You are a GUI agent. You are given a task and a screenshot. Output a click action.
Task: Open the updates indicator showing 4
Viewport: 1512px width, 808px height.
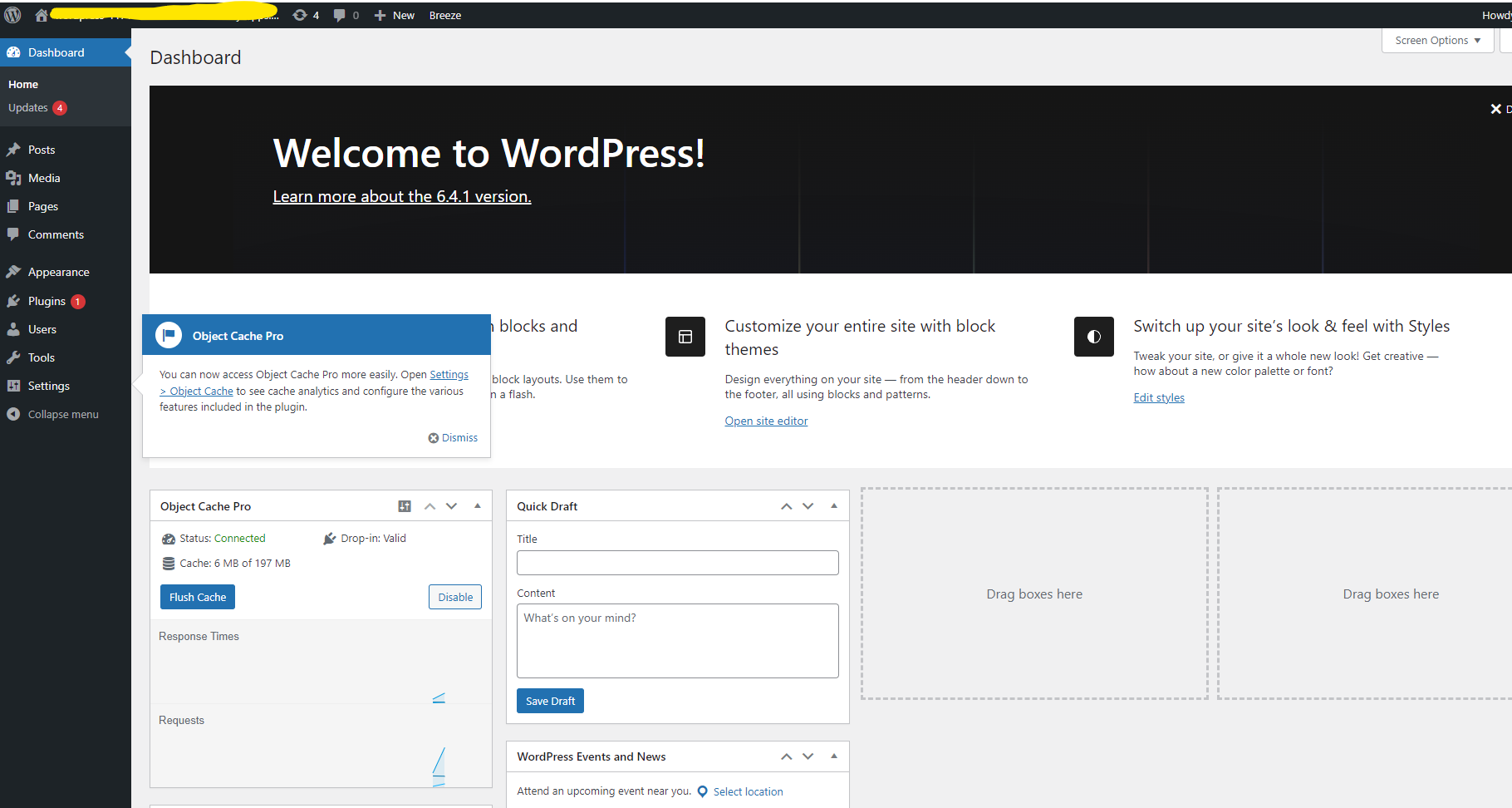pos(306,15)
